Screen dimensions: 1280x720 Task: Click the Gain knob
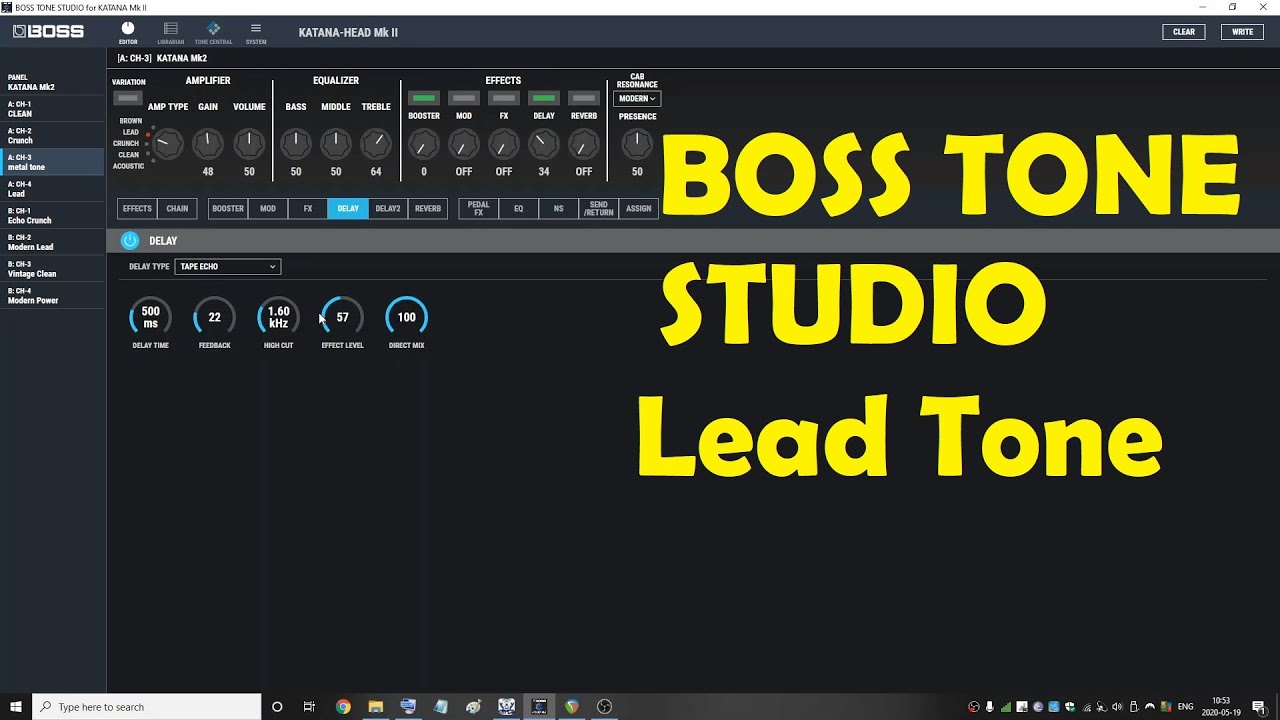[208, 144]
